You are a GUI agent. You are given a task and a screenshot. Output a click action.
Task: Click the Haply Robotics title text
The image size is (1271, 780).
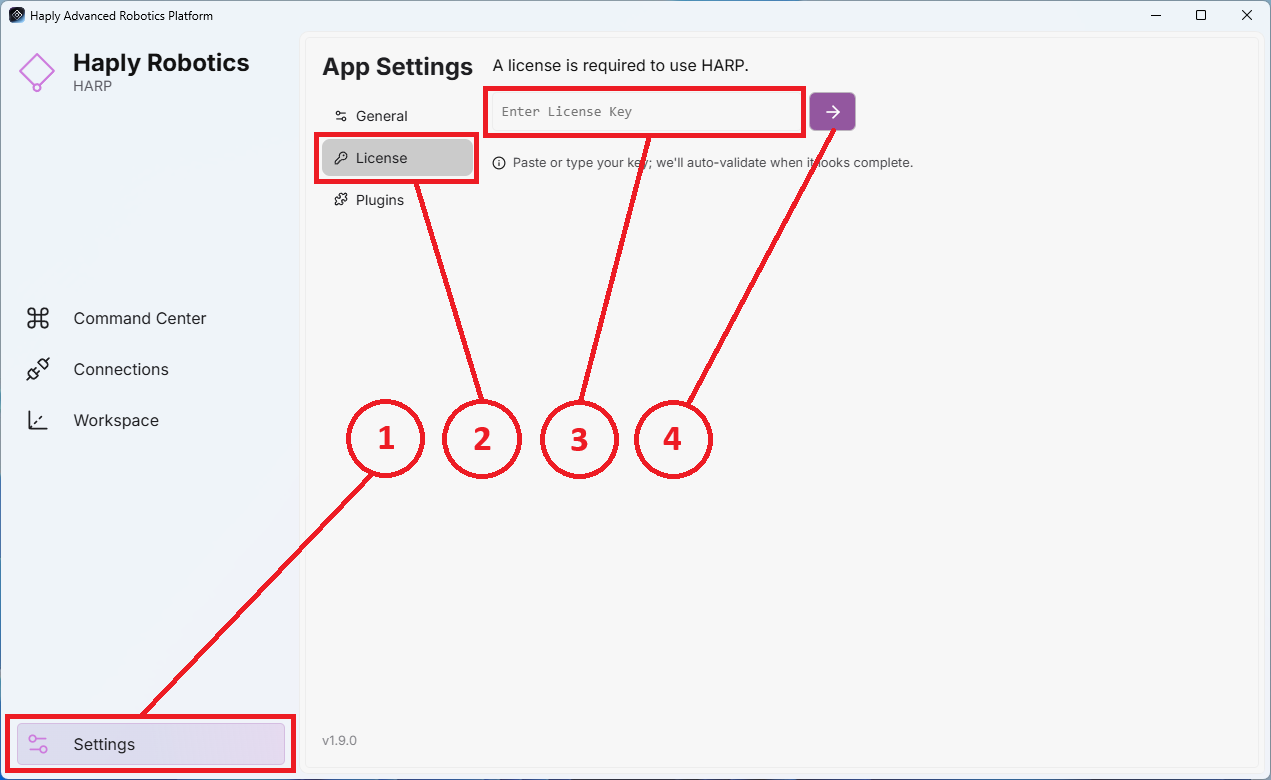(x=161, y=62)
